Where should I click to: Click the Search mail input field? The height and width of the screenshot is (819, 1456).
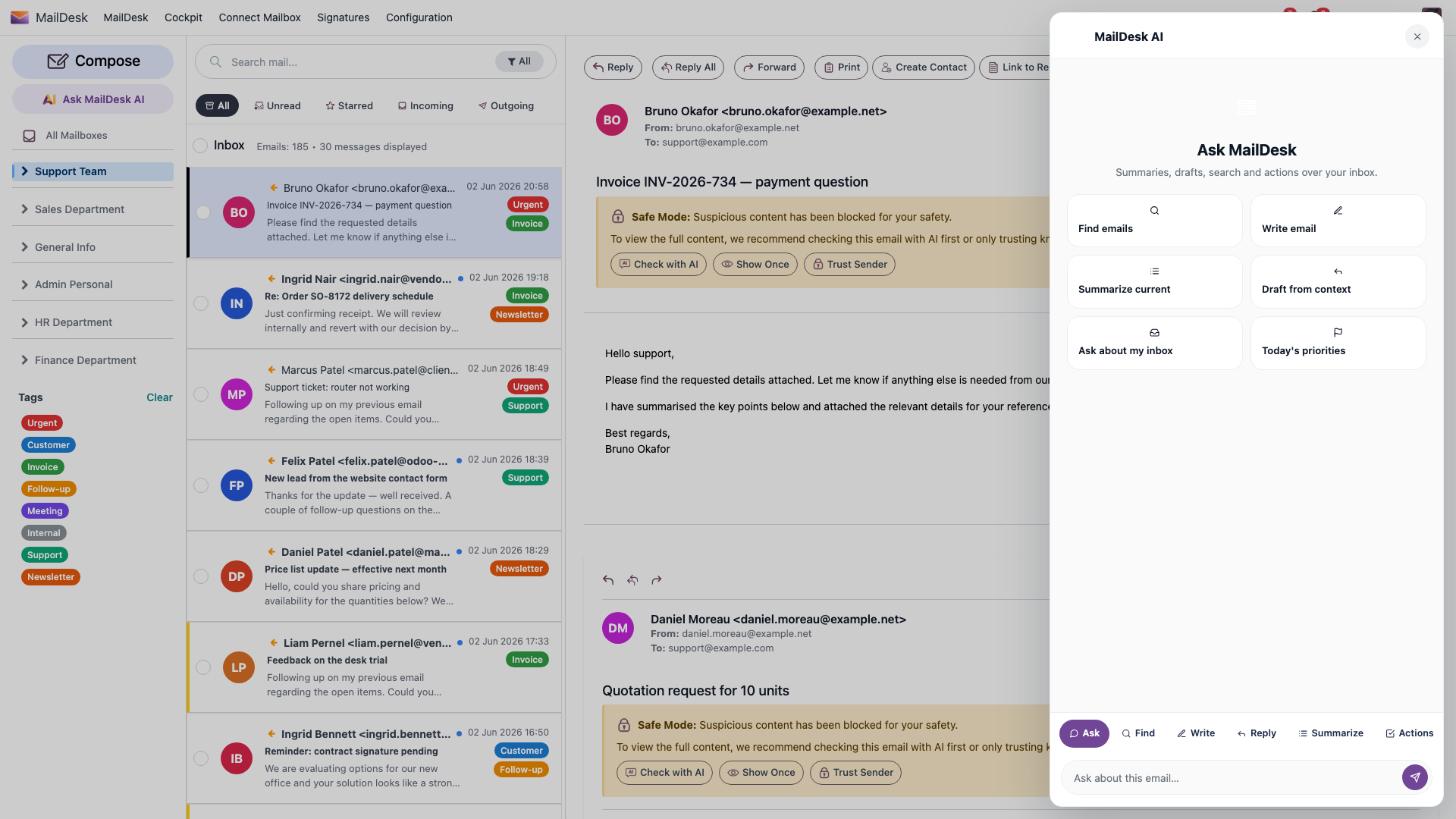tap(360, 62)
